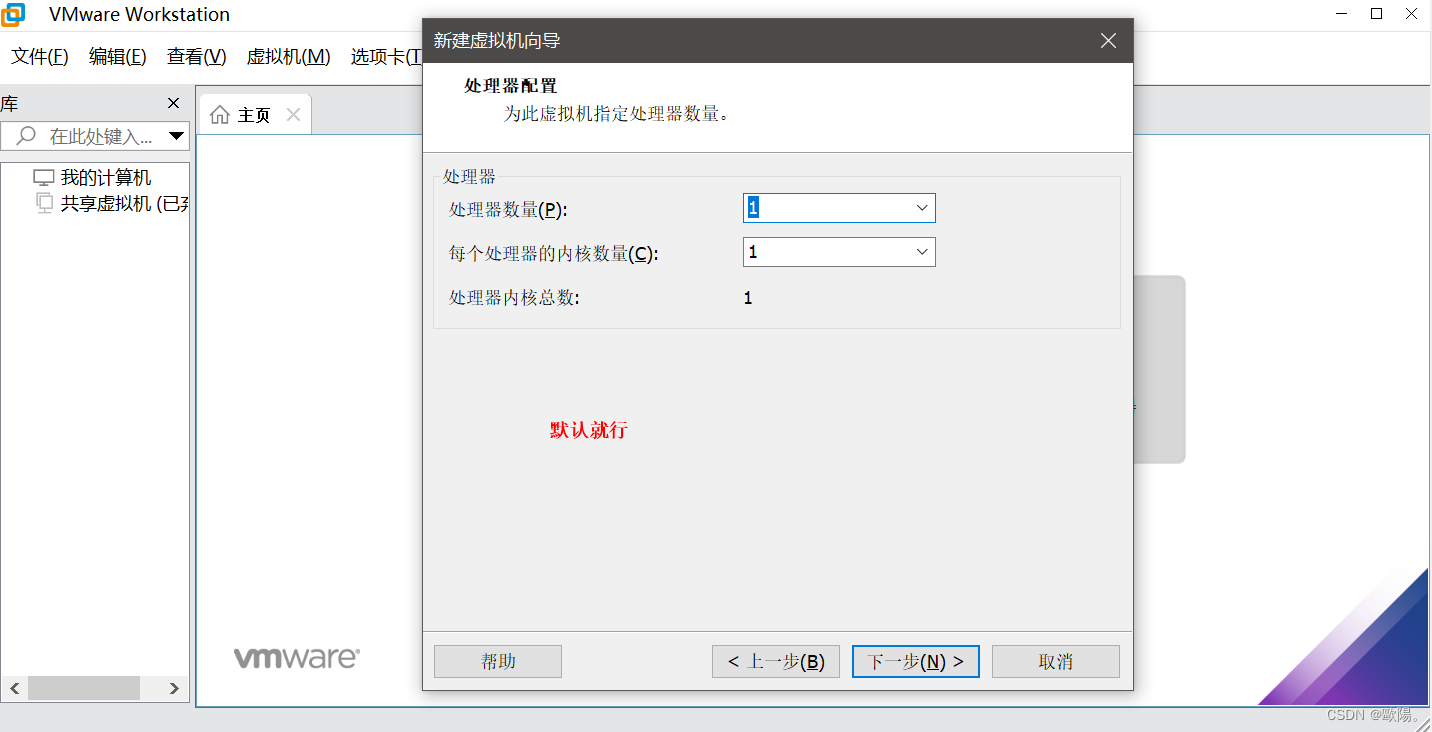Select 共享虚拟机 in the library tree
This screenshot has width=1432, height=732.
coord(125,203)
